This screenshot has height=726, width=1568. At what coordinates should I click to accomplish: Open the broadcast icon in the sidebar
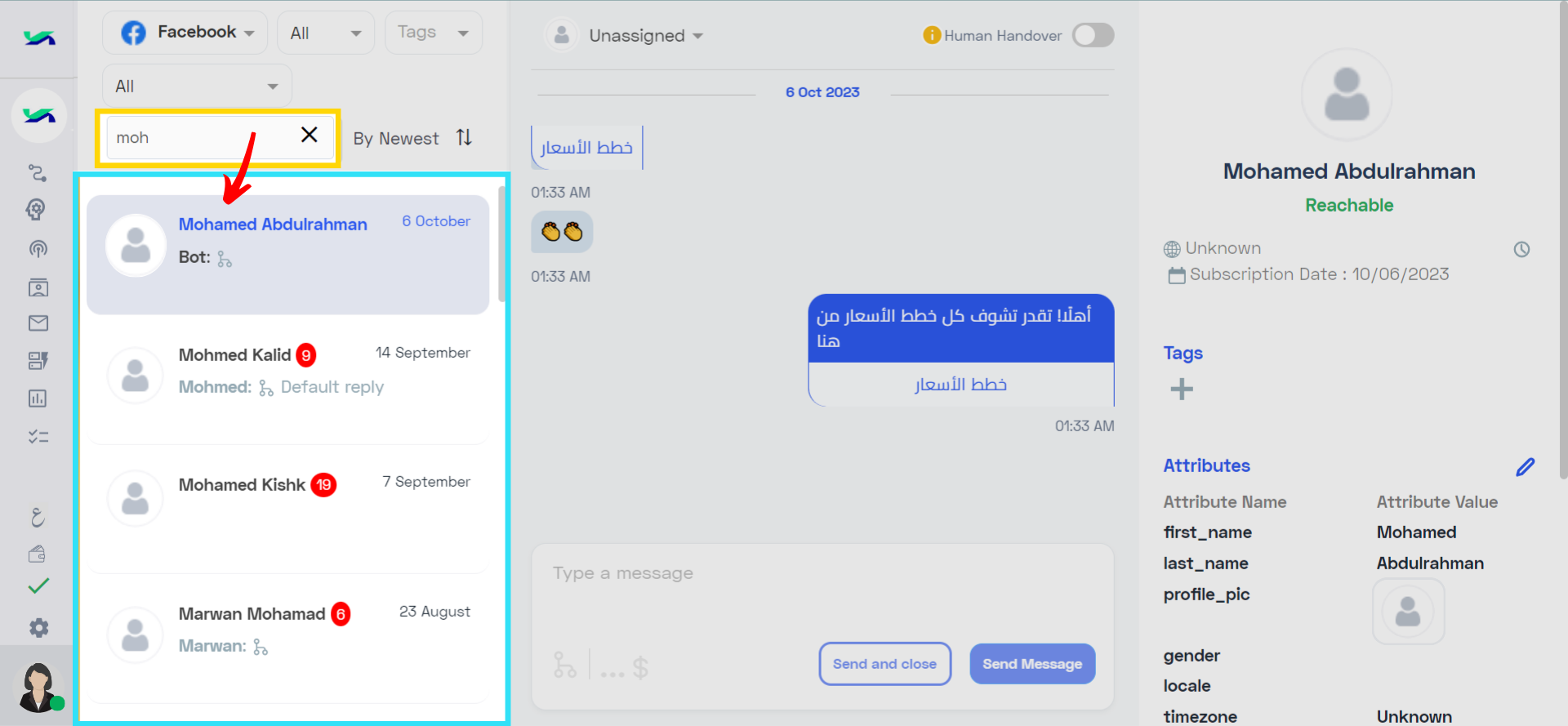pyautogui.click(x=38, y=248)
